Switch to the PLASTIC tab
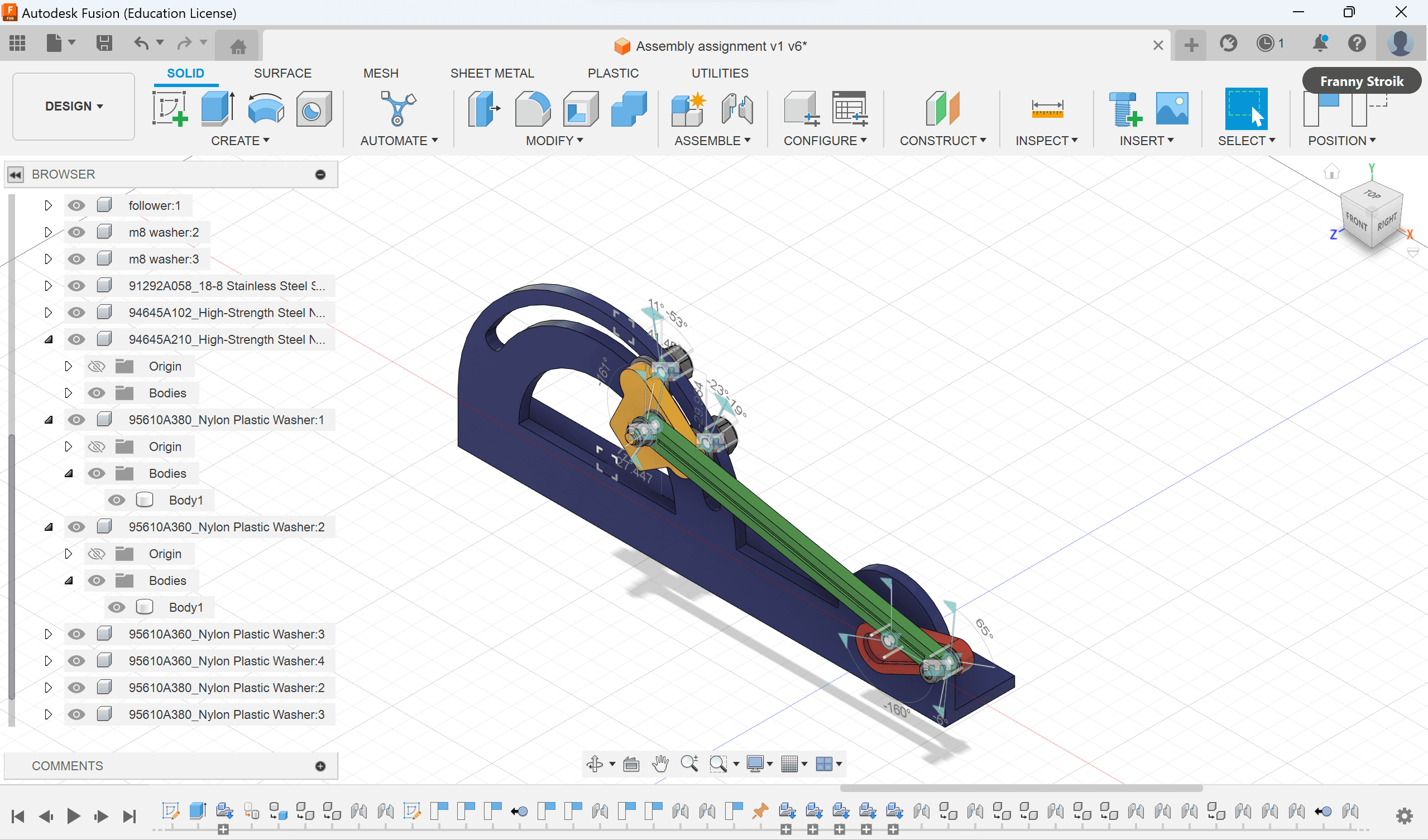The height and width of the screenshot is (840, 1428). point(612,73)
